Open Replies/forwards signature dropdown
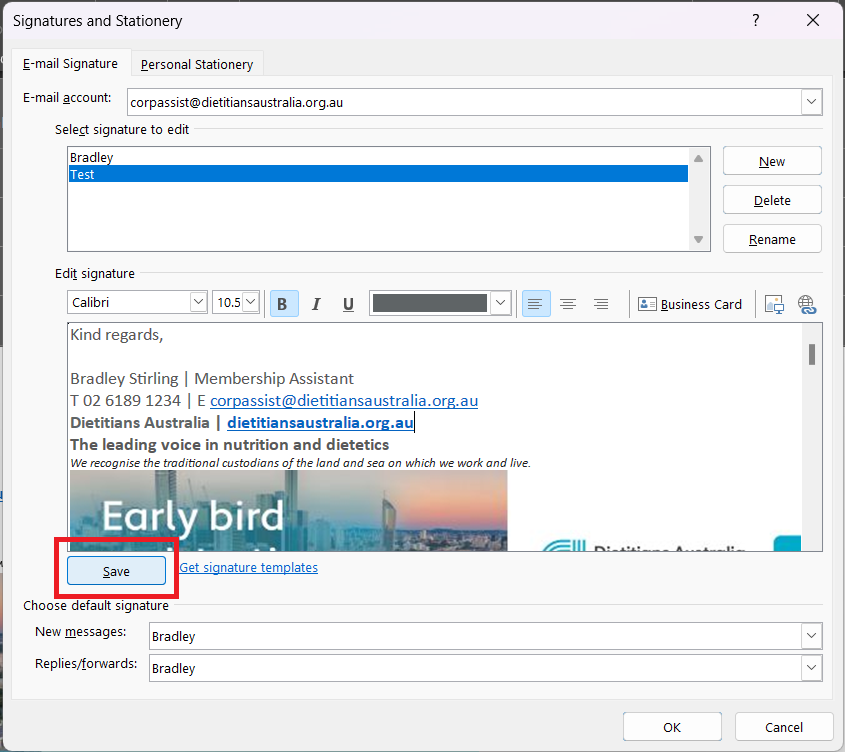The width and height of the screenshot is (845, 752). [811, 668]
